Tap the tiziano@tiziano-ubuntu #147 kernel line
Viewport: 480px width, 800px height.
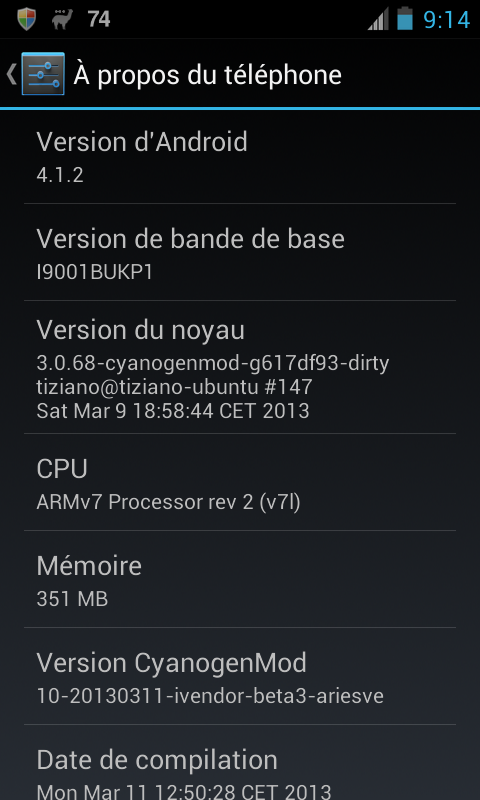tap(174, 387)
